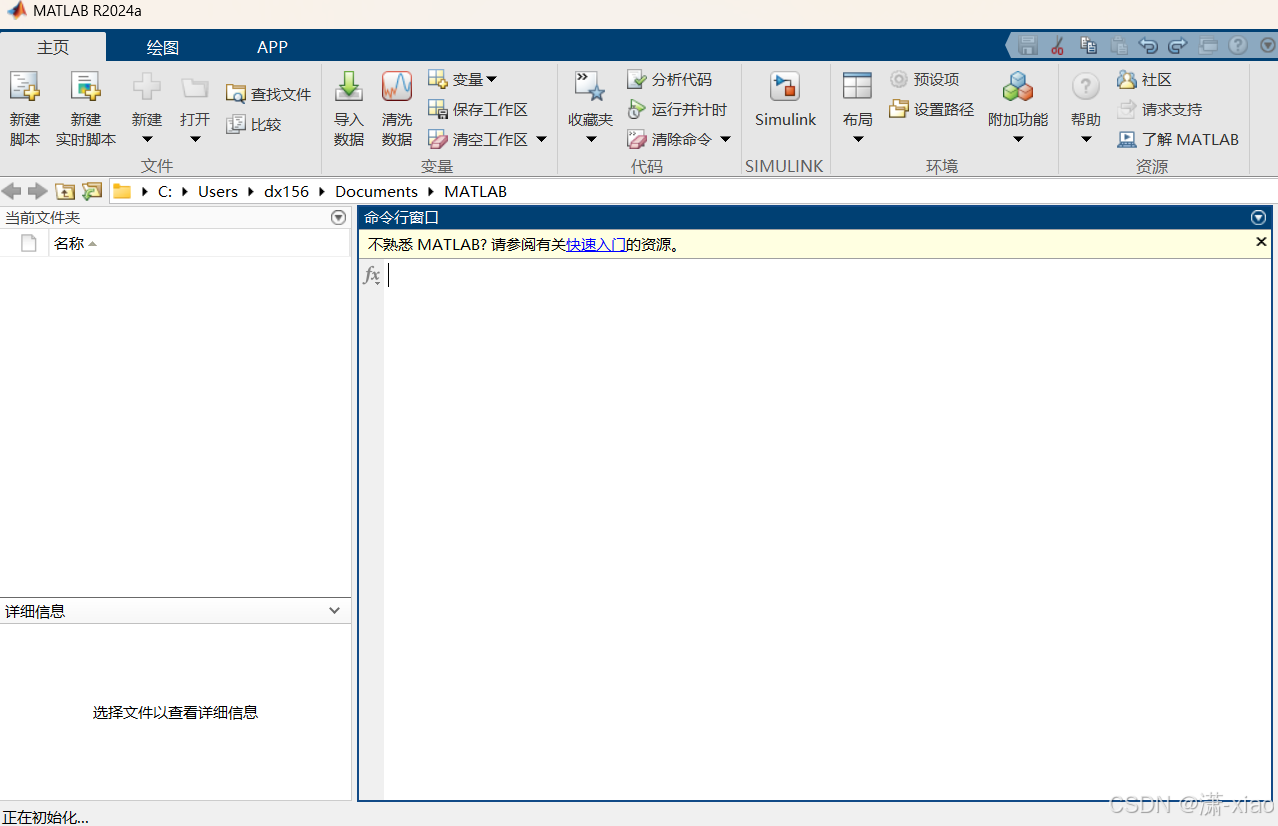The height and width of the screenshot is (826, 1278).
Task: Open the 布局 (Layout) dropdown
Action: coord(858,139)
